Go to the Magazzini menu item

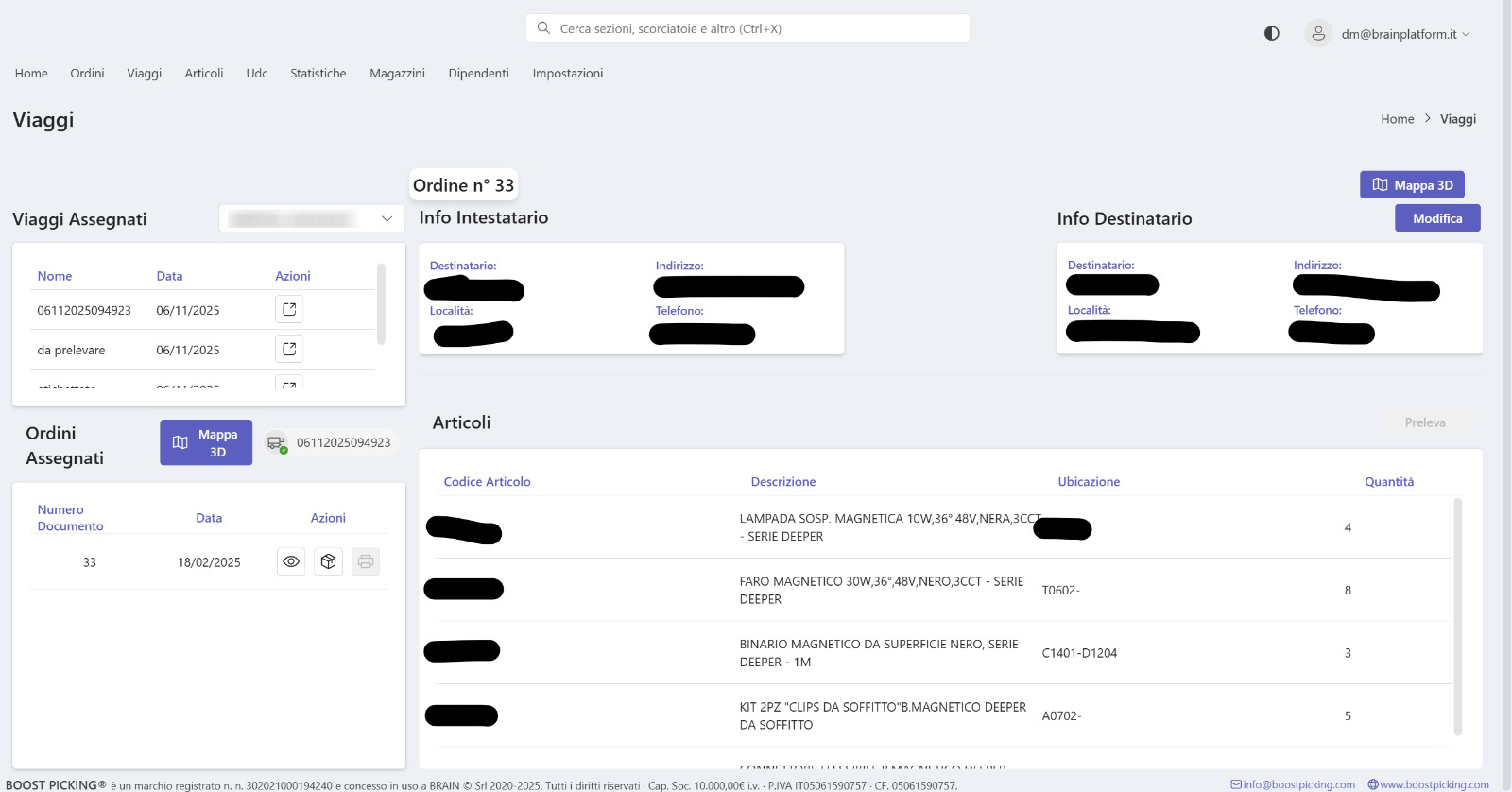(x=397, y=73)
